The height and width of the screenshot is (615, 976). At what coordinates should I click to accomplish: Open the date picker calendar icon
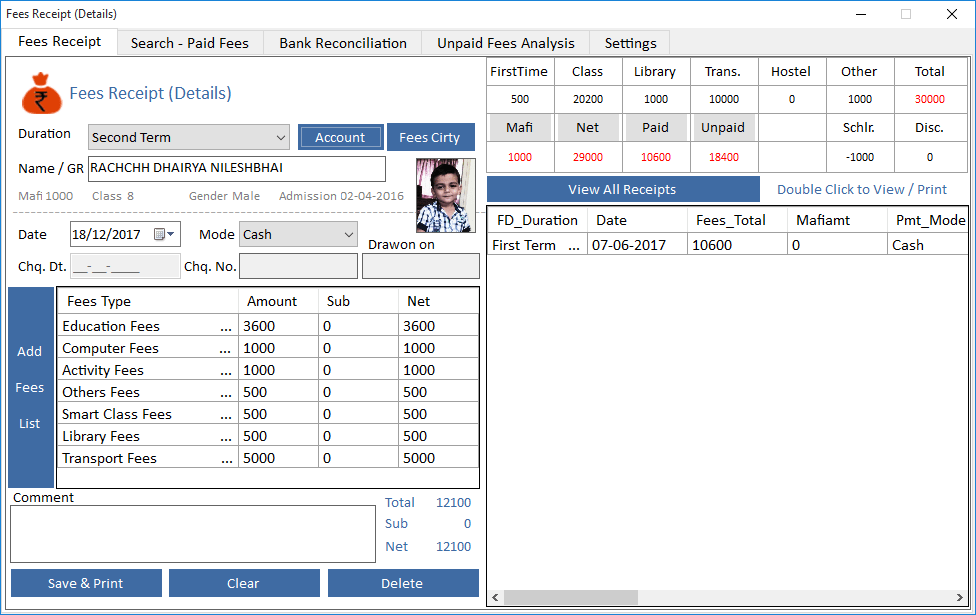click(x=159, y=235)
